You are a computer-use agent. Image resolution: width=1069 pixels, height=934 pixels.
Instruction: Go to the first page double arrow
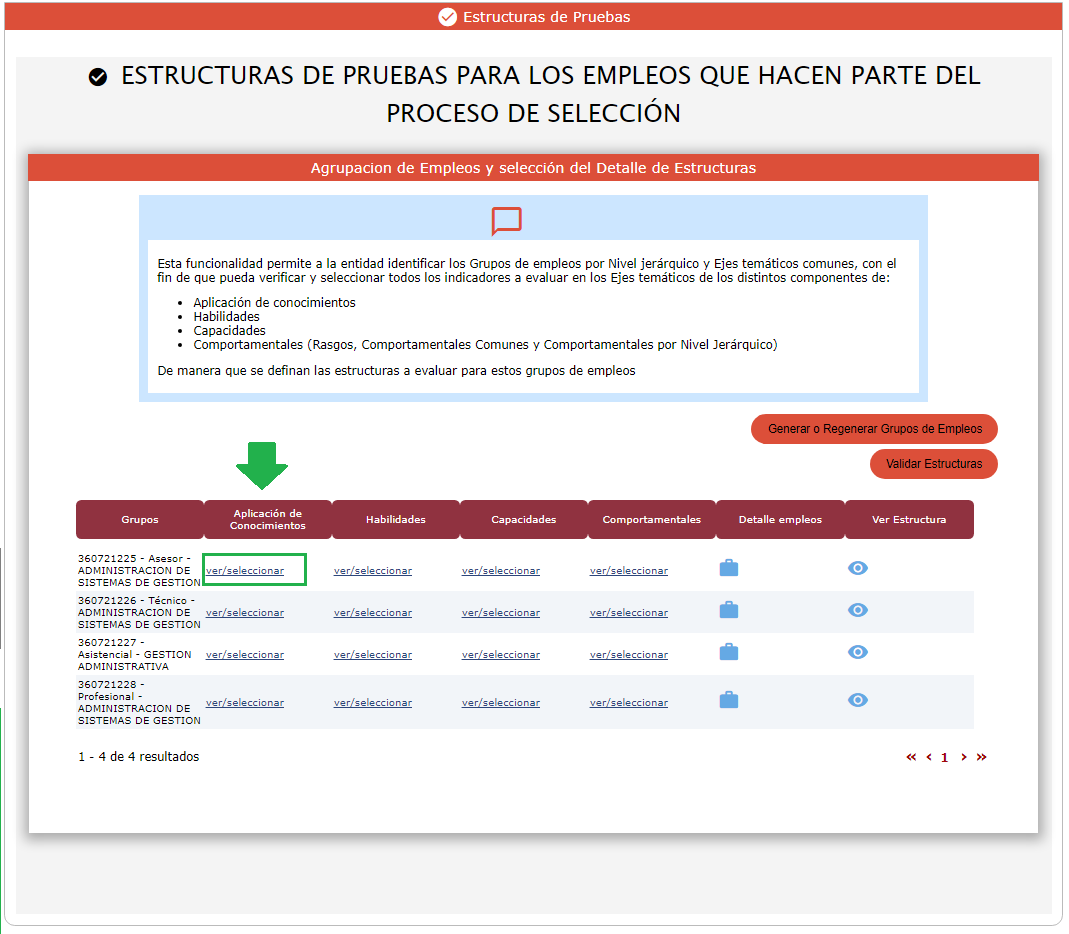click(x=911, y=757)
